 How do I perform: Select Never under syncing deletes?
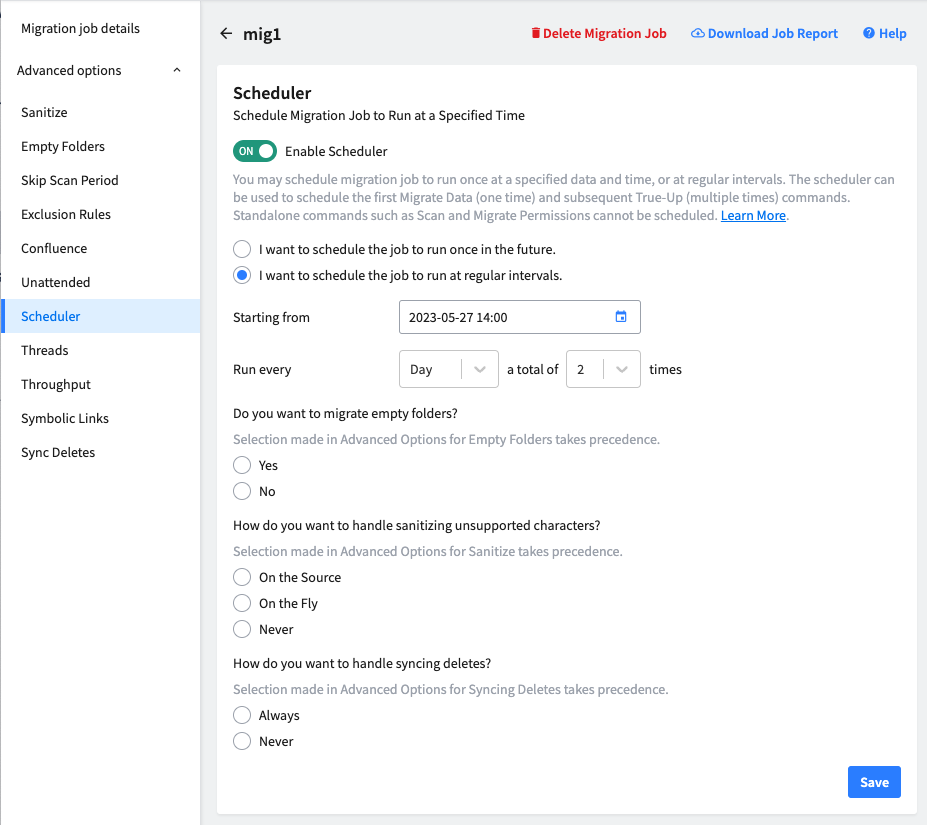coord(241,741)
